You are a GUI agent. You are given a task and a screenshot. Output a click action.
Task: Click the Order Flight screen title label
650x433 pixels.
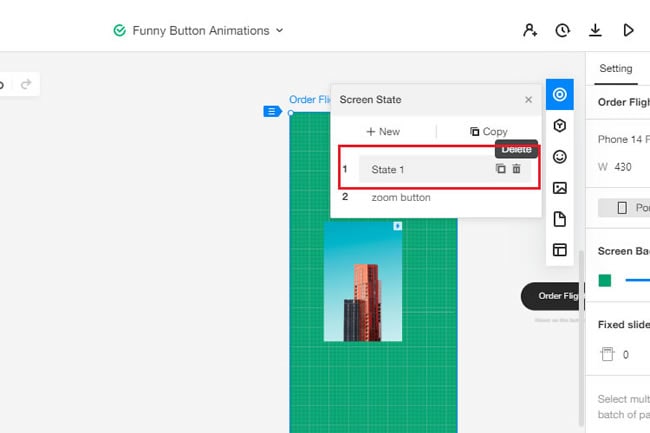pyautogui.click(x=310, y=99)
